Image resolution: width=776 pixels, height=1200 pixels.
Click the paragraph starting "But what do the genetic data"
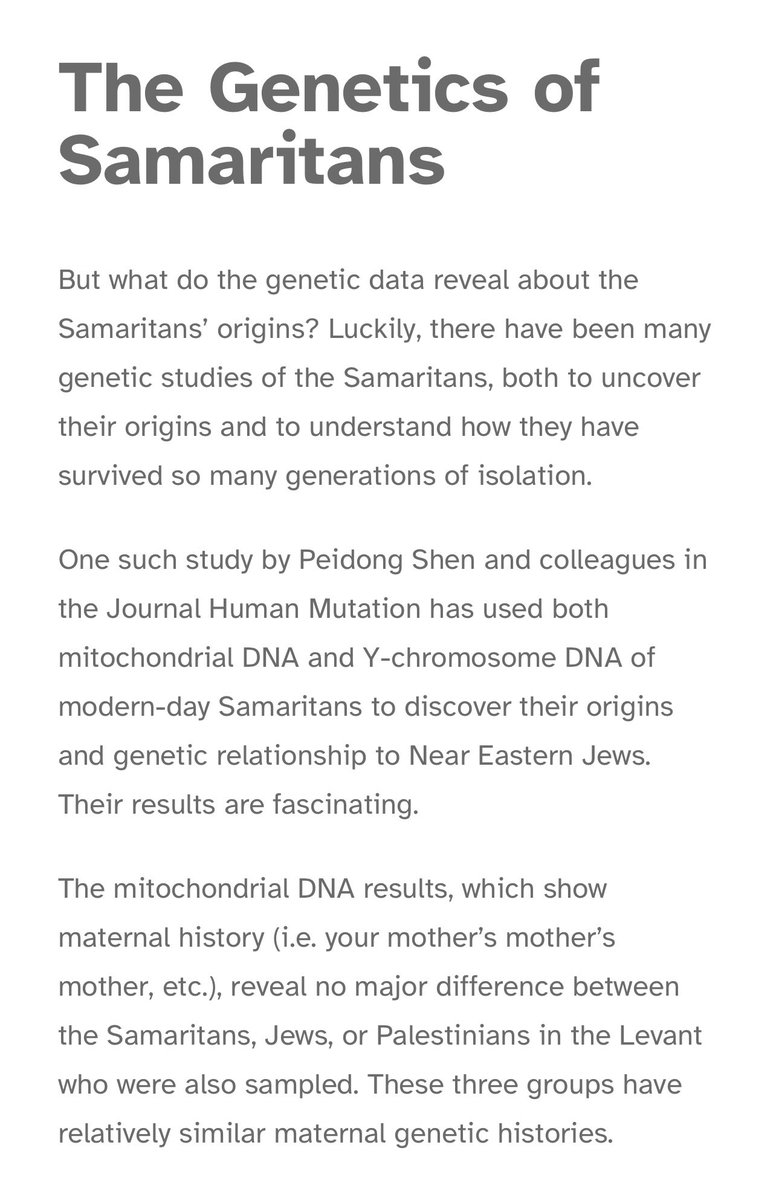click(384, 378)
